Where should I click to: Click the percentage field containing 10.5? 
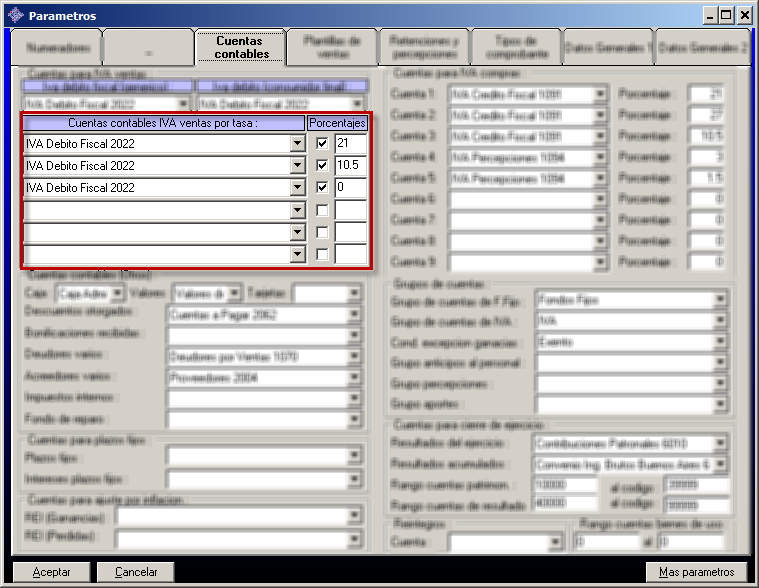(x=350, y=166)
